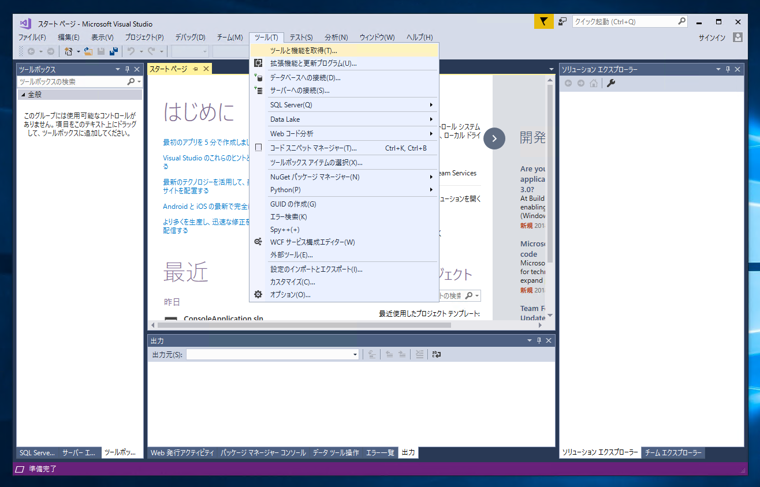Expand the SQL Server(Q) submenu
This screenshot has height=487, width=760.
(351, 105)
